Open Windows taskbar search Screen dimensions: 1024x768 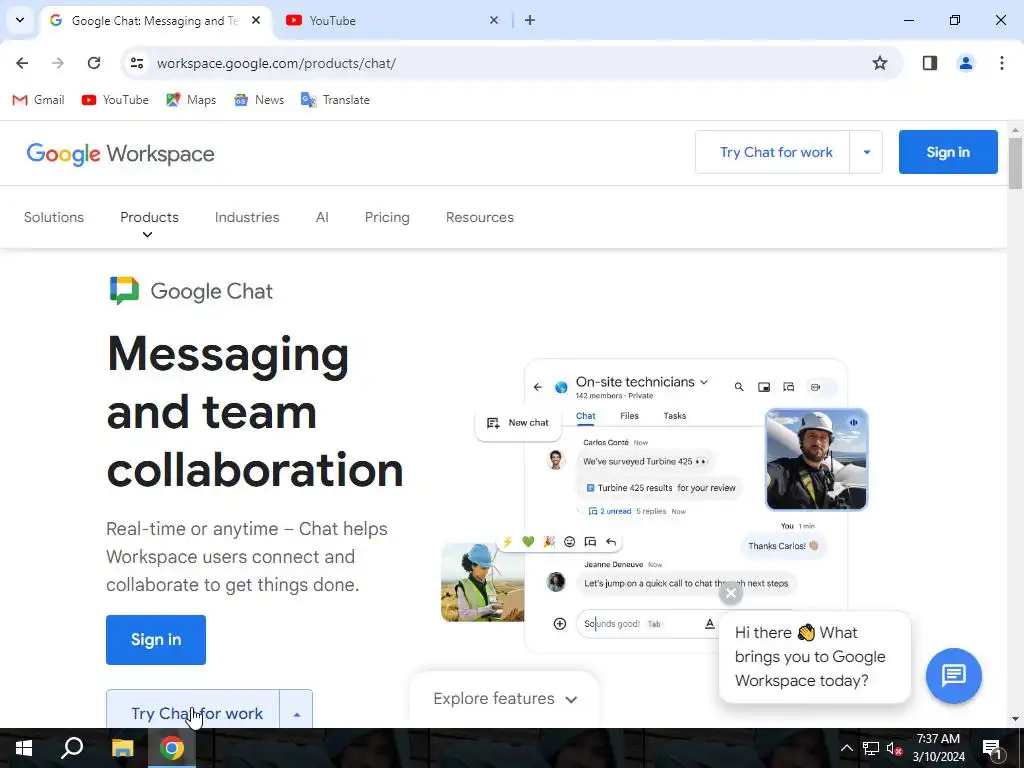[x=72, y=748]
